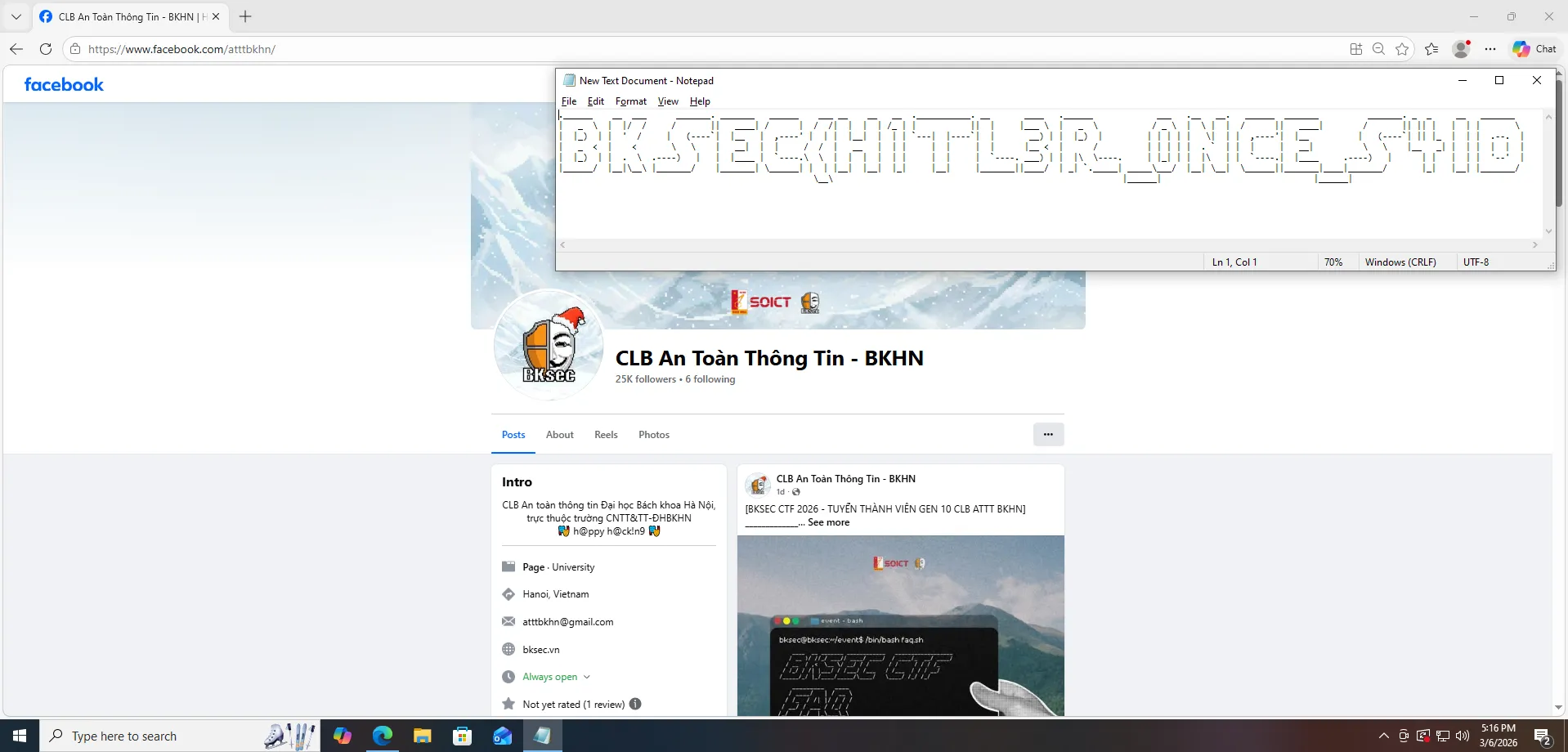Click the location pin icon for Hanoi, Vietnam
The image size is (1568, 752).
[x=508, y=594]
